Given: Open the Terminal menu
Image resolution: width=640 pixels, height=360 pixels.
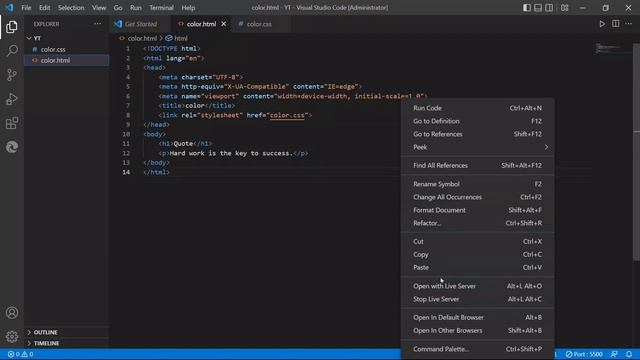Looking at the screenshot, I should point(161,8).
